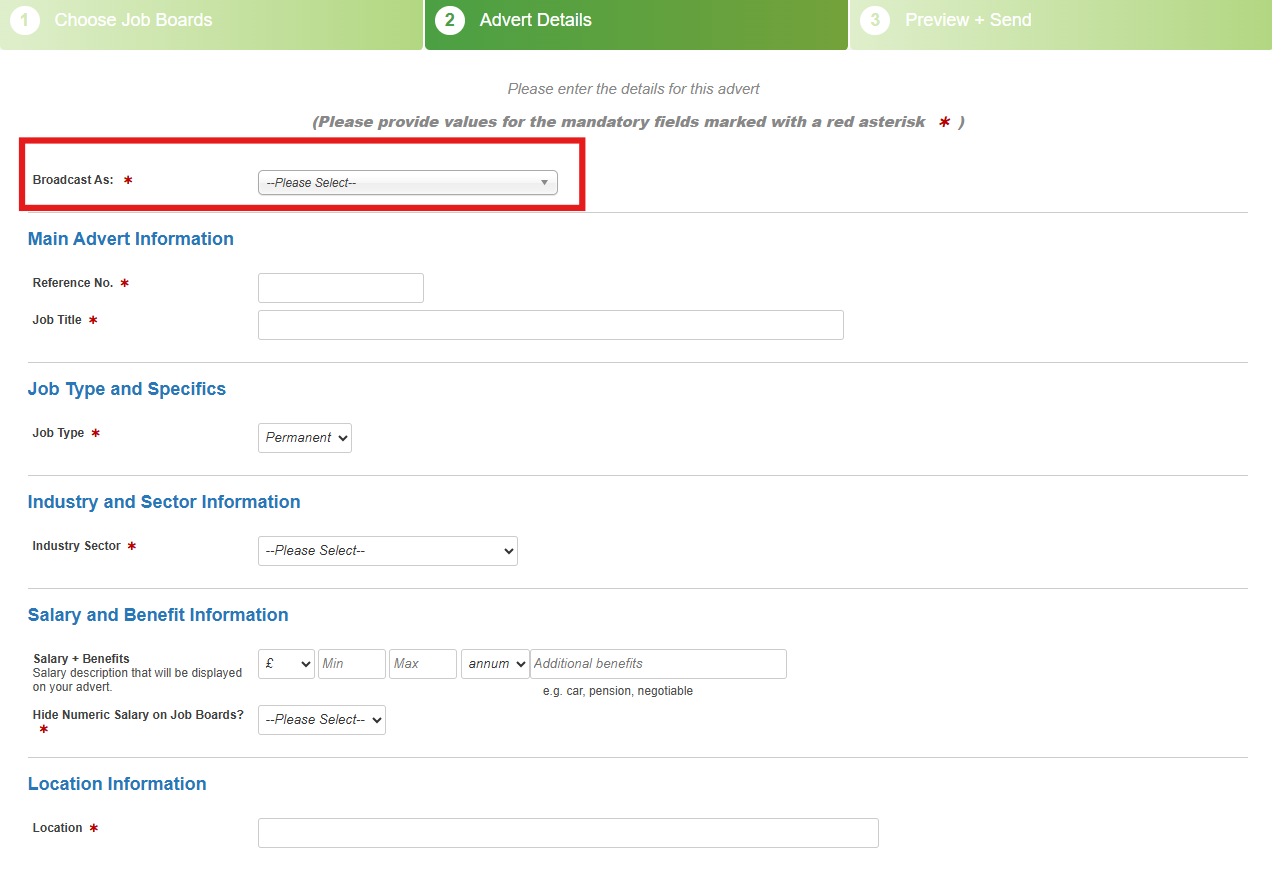Screen dimensions: 1272x870
Task: Focus the Job Title text box
Action: click(x=551, y=325)
